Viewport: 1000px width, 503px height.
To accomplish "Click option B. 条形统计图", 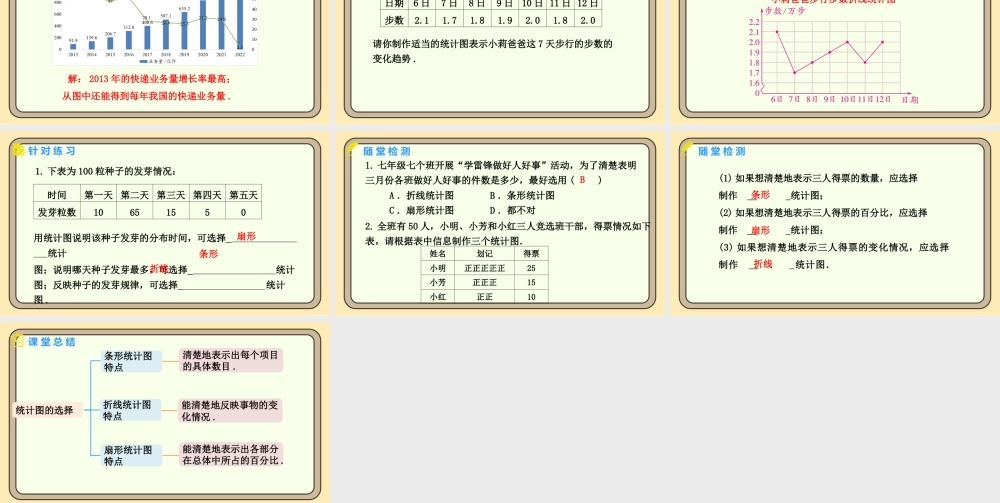I will pos(522,196).
